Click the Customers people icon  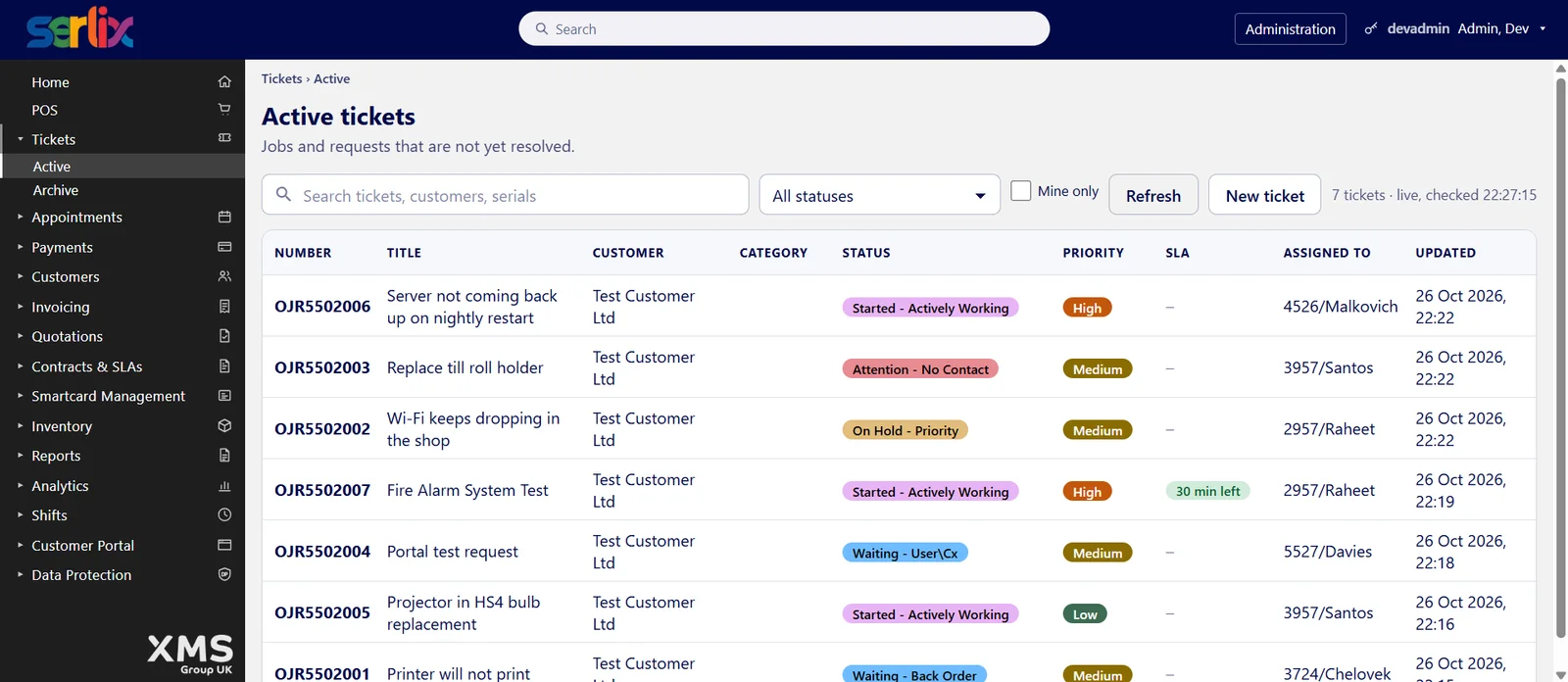tap(224, 276)
